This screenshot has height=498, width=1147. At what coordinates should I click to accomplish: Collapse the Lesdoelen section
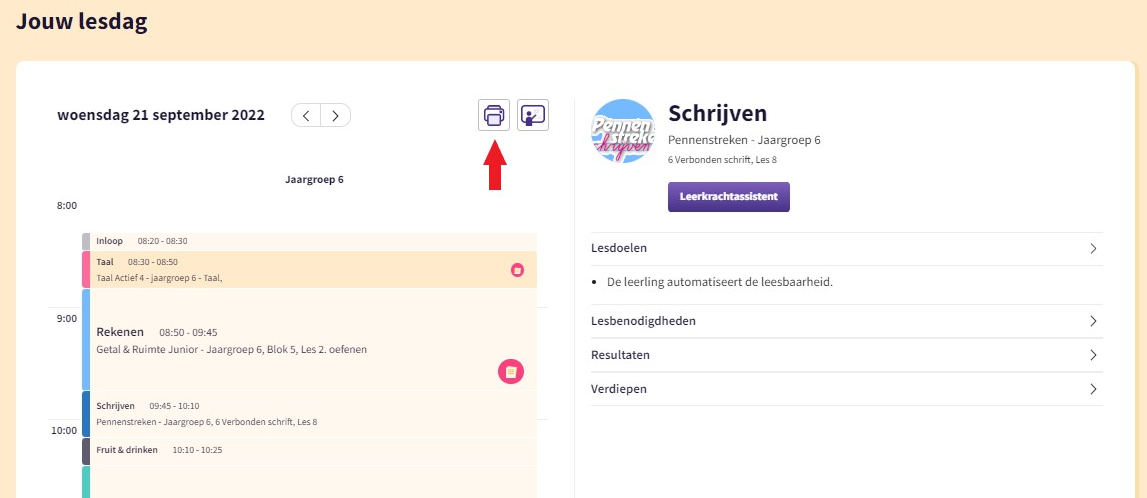pyautogui.click(x=1093, y=249)
